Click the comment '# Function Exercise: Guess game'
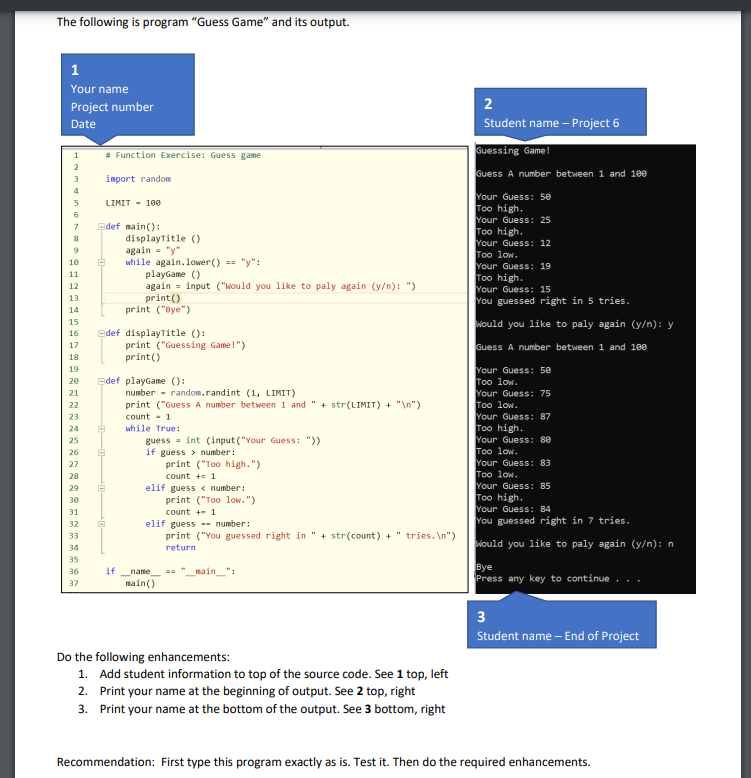 (183, 155)
